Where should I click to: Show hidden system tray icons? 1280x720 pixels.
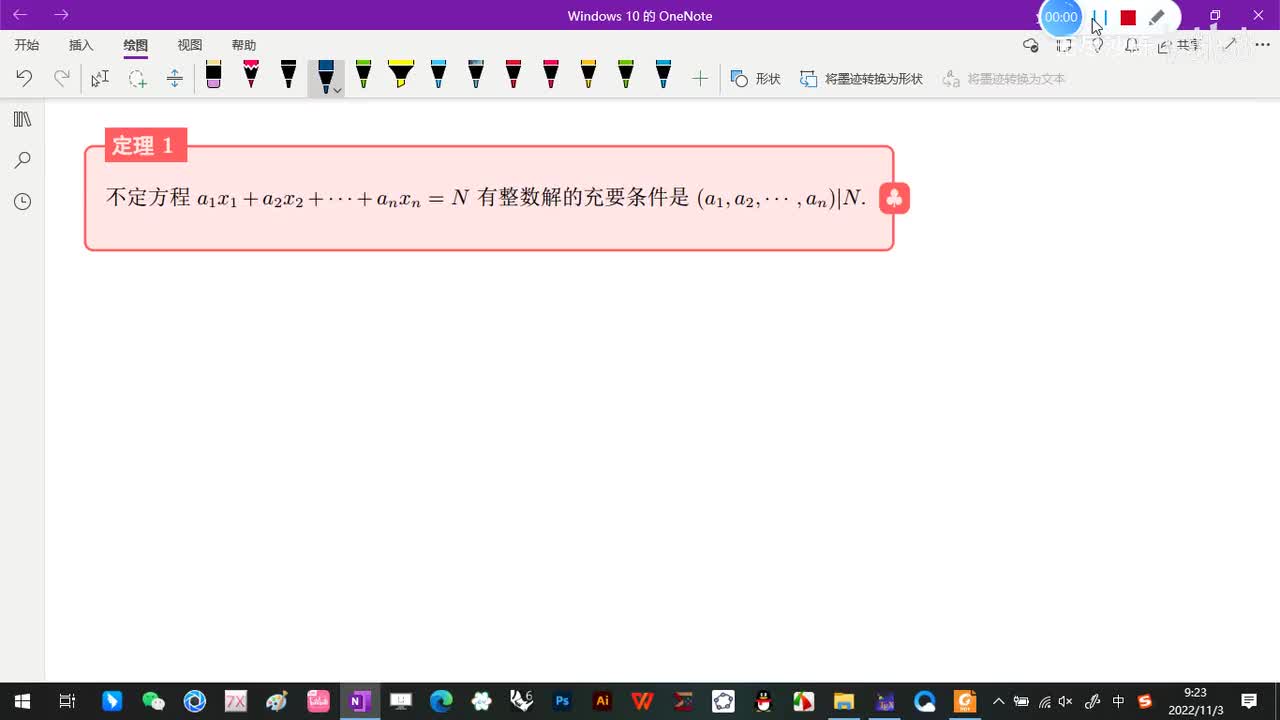point(998,701)
